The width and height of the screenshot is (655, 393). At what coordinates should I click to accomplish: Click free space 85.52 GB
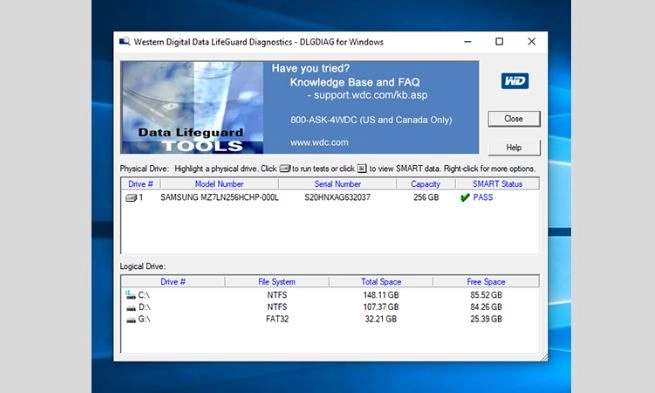tap(486, 295)
